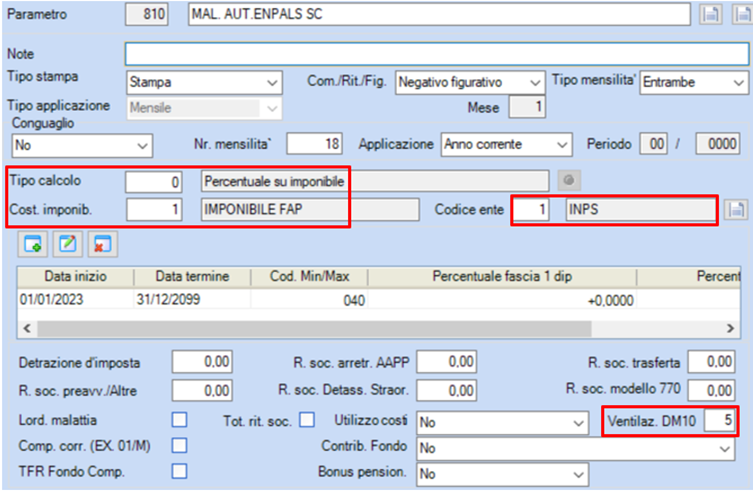This screenshot has height=491, width=753.
Task: Check the TFR Fondo Comp. box
Action: pos(180,471)
